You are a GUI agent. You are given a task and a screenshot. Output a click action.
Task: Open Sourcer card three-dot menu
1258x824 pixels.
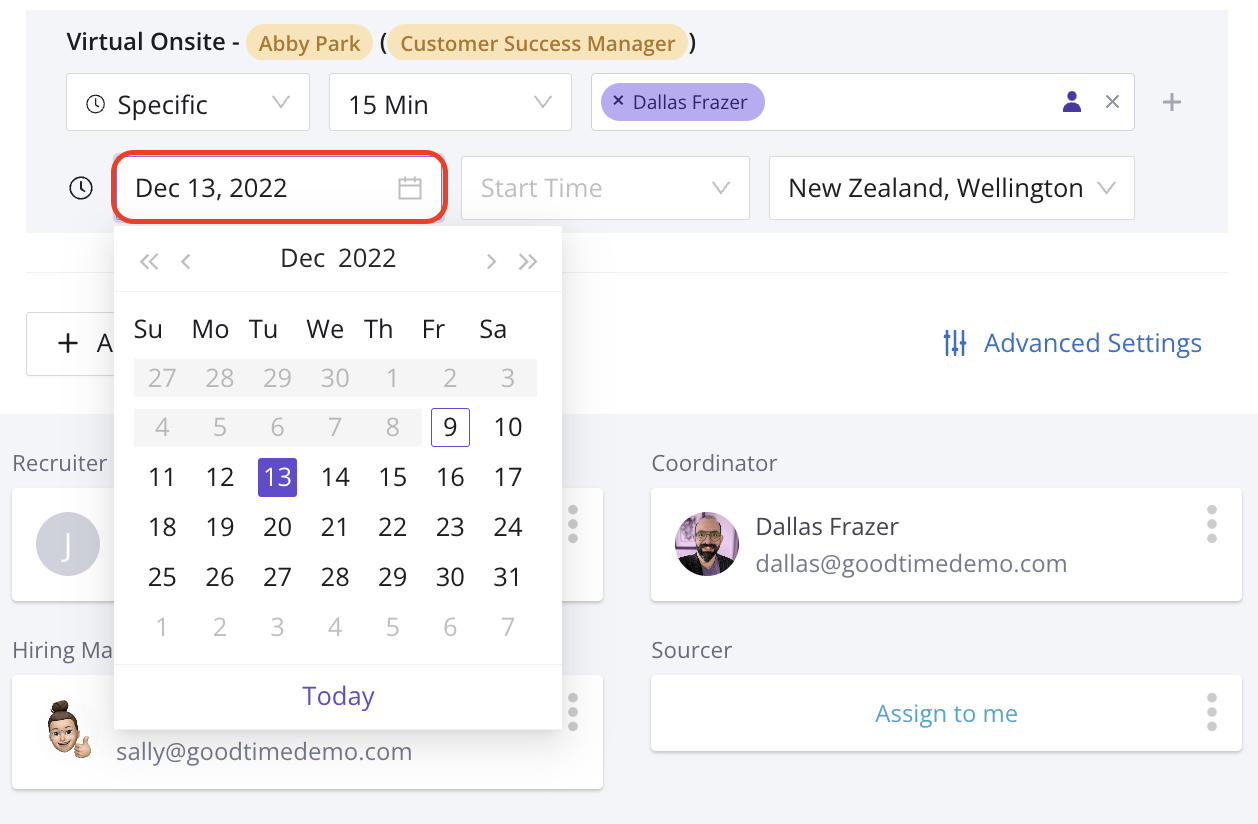[x=1212, y=712]
